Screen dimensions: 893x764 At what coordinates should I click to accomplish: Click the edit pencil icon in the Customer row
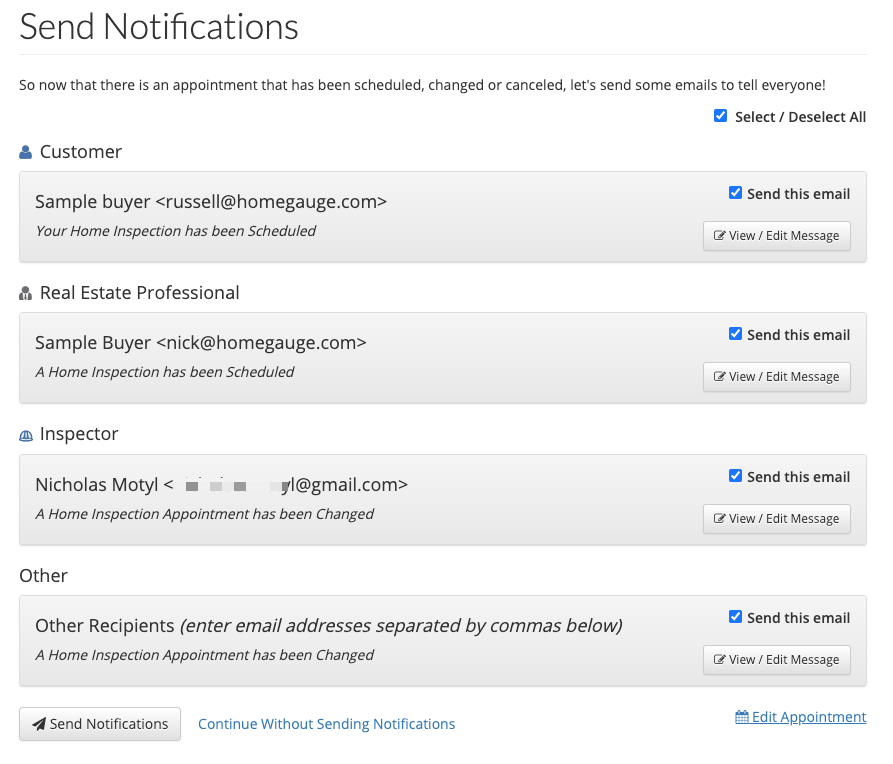click(x=719, y=237)
